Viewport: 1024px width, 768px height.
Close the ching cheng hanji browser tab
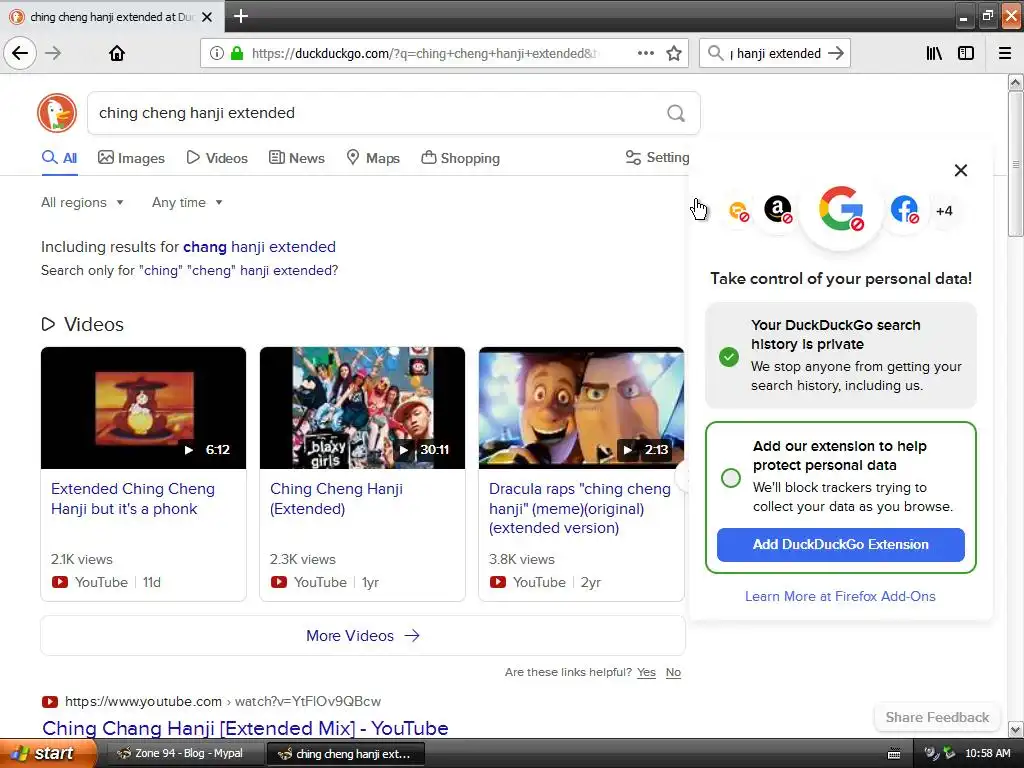click(x=207, y=17)
